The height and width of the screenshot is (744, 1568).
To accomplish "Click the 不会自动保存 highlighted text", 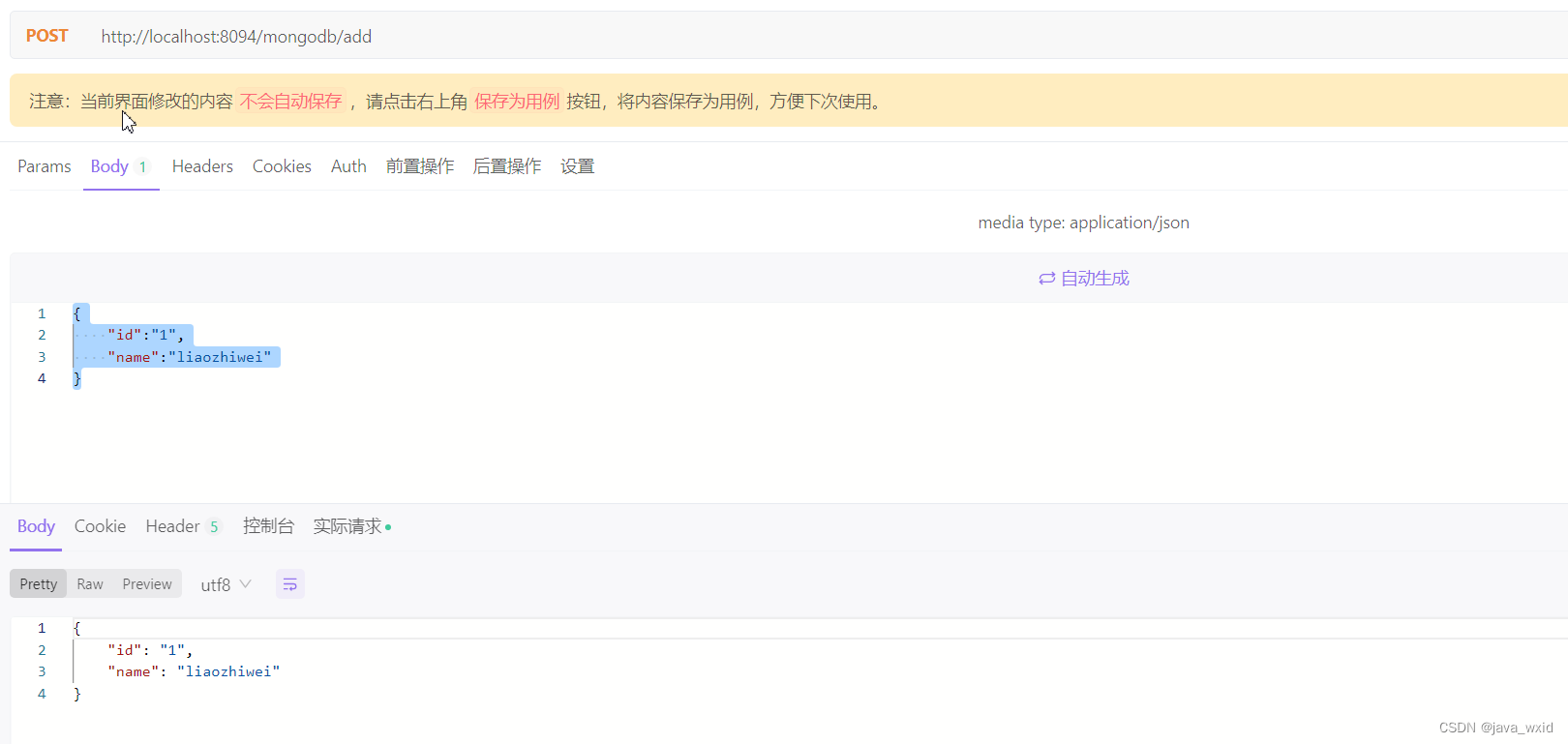I will pyautogui.click(x=290, y=102).
